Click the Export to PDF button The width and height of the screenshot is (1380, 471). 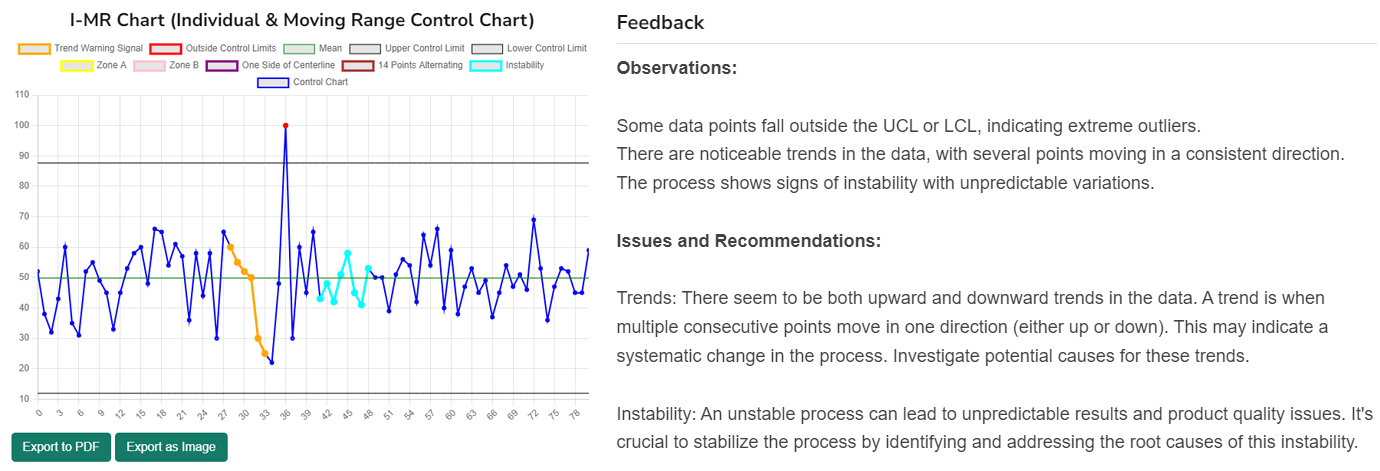pos(61,447)
